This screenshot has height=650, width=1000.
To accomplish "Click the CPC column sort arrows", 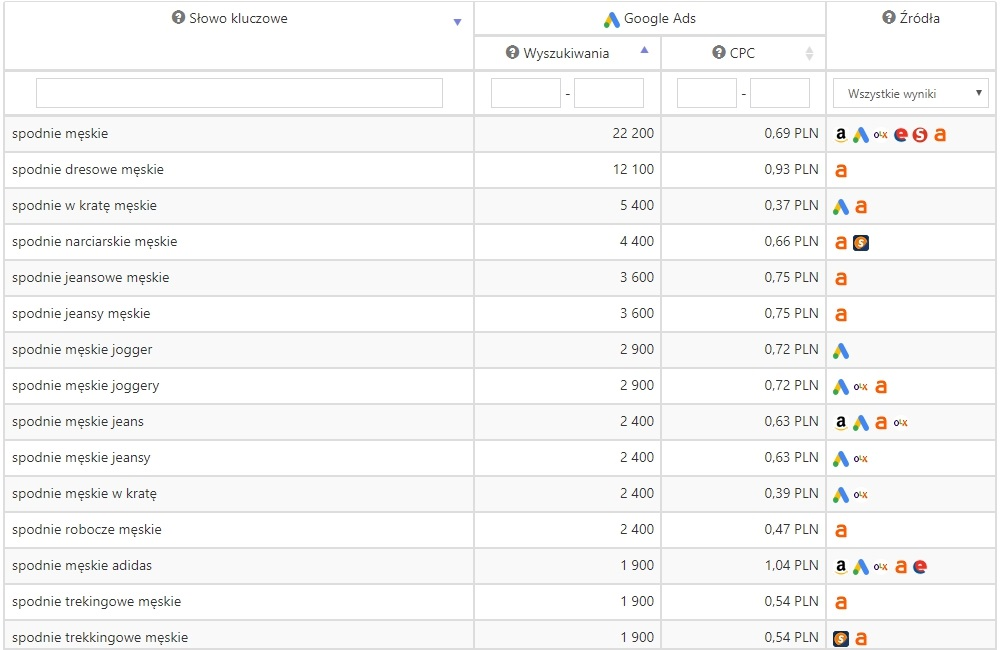I will pyautogui.click(x=809, y=53).
